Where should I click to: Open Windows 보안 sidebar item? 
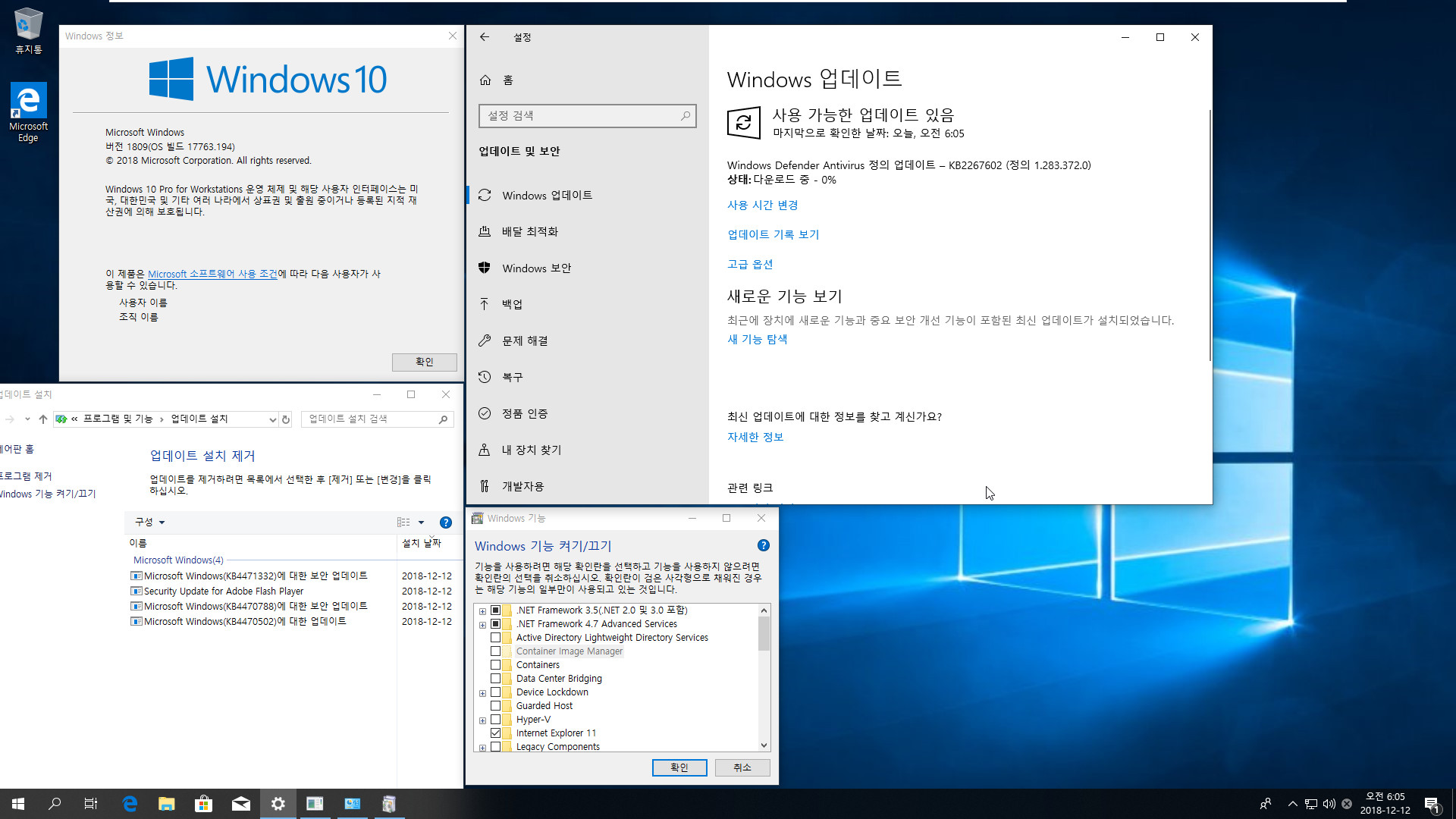(x=587, y=268)
